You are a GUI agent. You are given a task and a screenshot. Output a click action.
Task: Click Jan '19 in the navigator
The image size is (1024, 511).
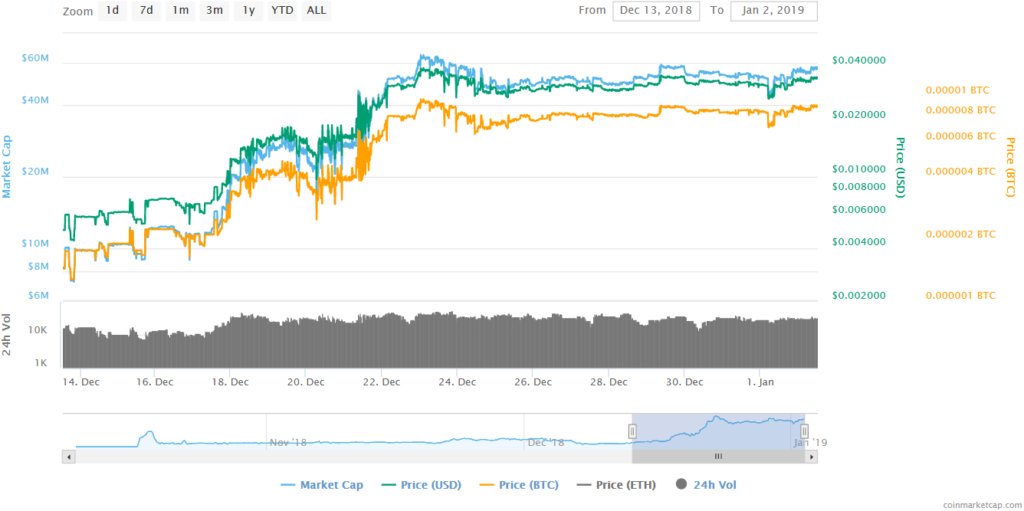click(811, 442)
